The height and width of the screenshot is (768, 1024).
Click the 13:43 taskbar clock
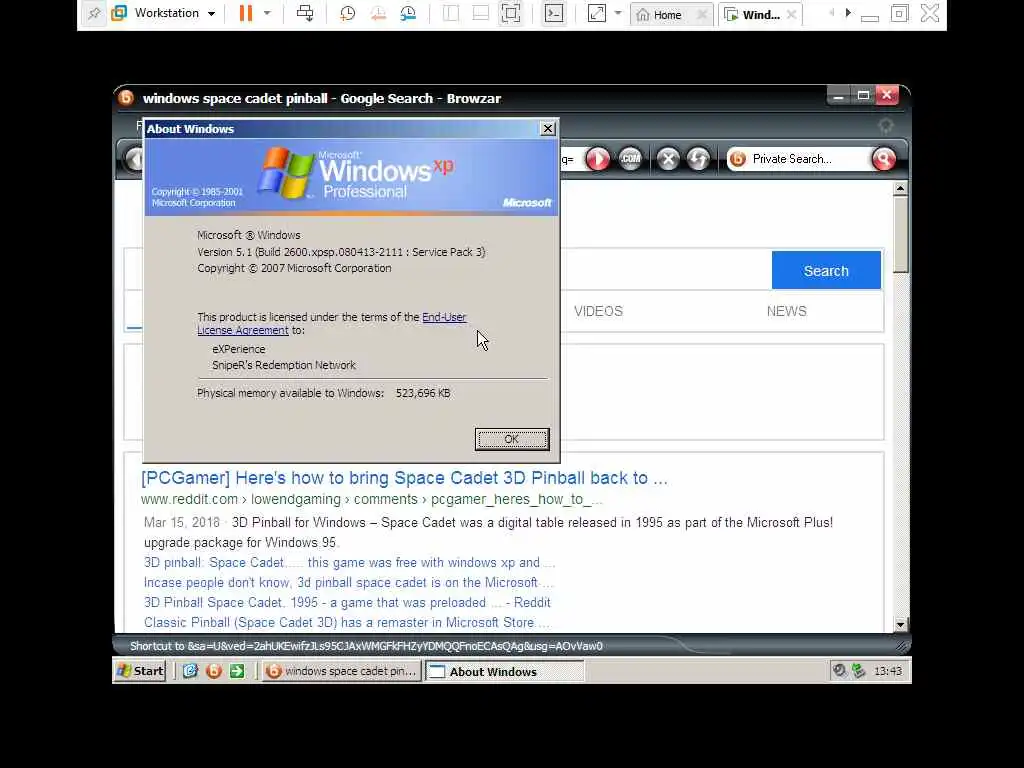888,671
